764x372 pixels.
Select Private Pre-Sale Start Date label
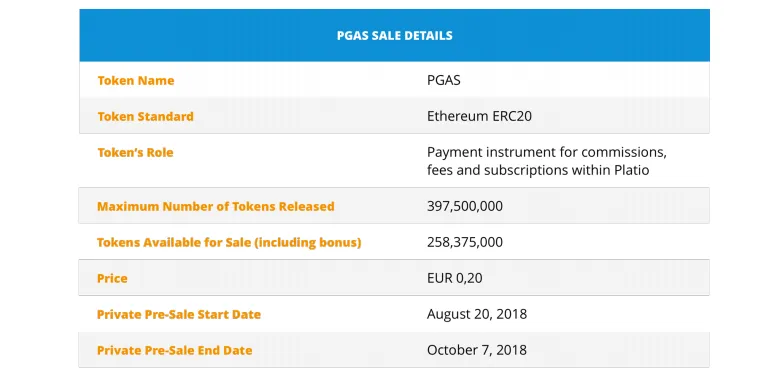(x=179, y=314)
